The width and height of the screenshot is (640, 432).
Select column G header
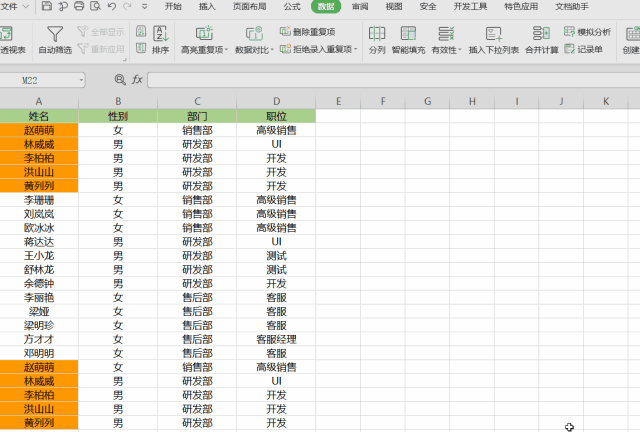pos(427,101)
